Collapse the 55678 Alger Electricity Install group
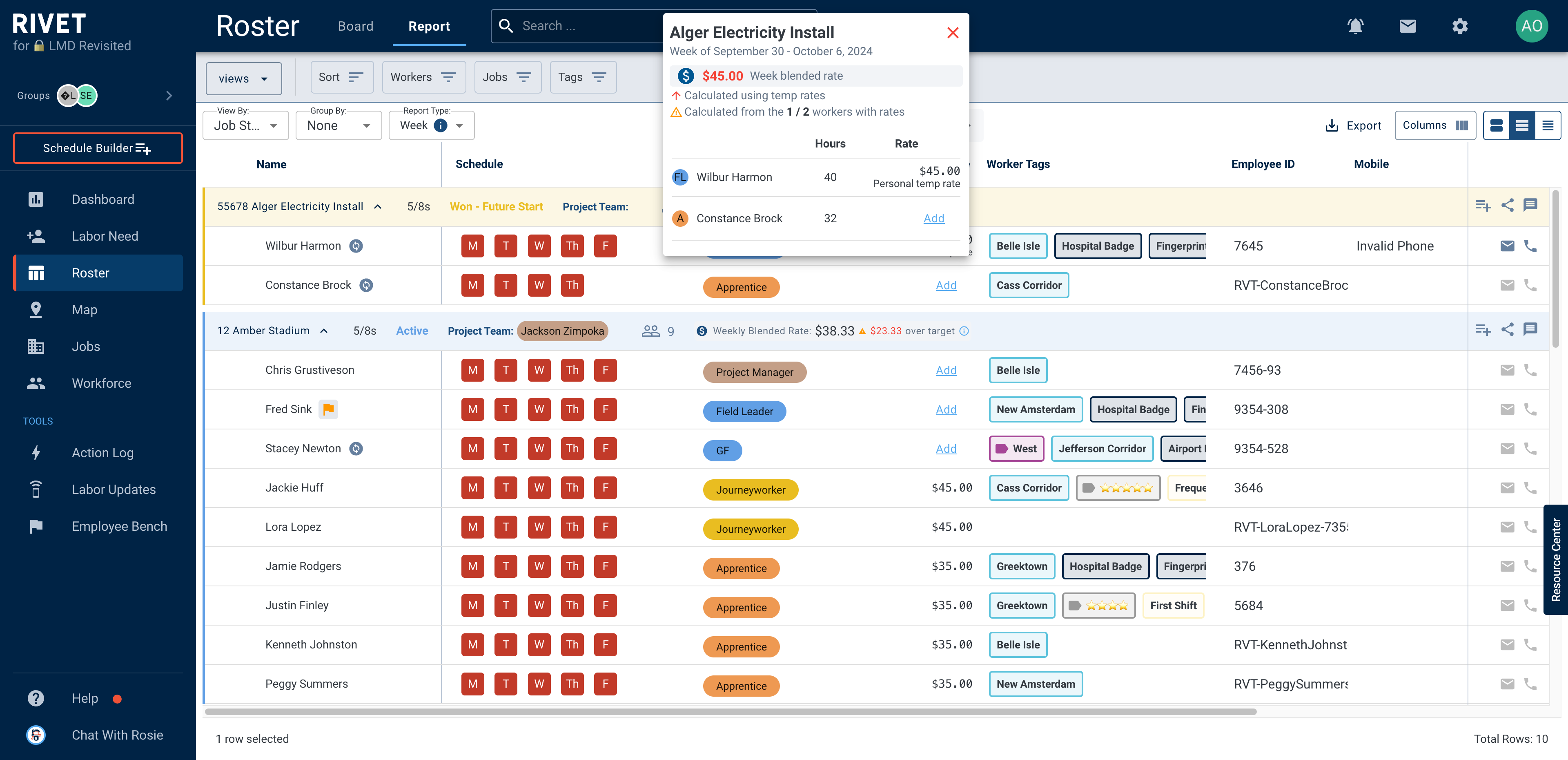The height and width of the screenshot is (760, 1568). click(377, 206)
